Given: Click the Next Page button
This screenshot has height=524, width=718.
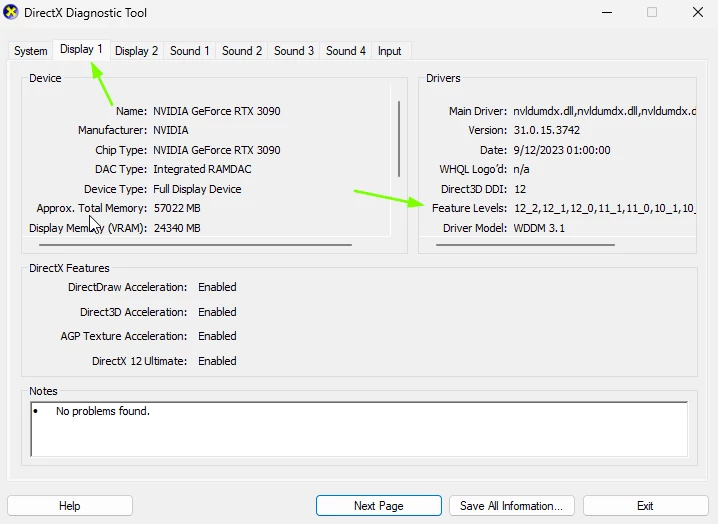Looking at the screenshot, I should point(379,506).
